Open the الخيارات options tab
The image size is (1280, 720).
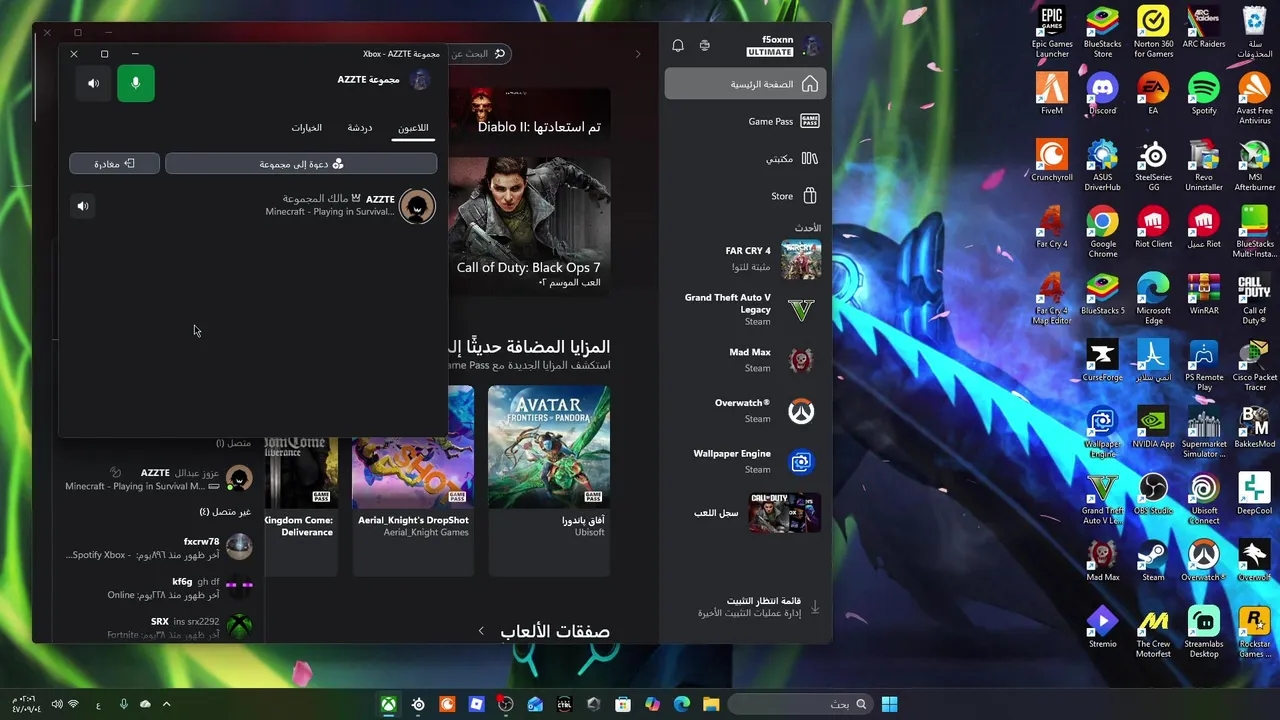click(x=306, y=128)
